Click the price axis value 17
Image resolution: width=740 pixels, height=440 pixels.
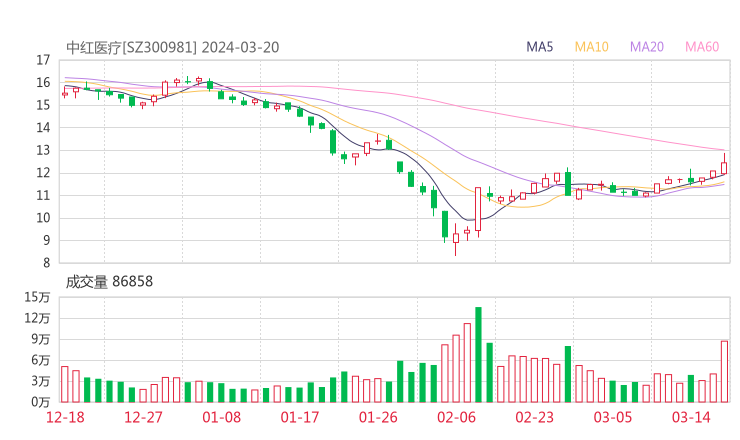point(43,60)
